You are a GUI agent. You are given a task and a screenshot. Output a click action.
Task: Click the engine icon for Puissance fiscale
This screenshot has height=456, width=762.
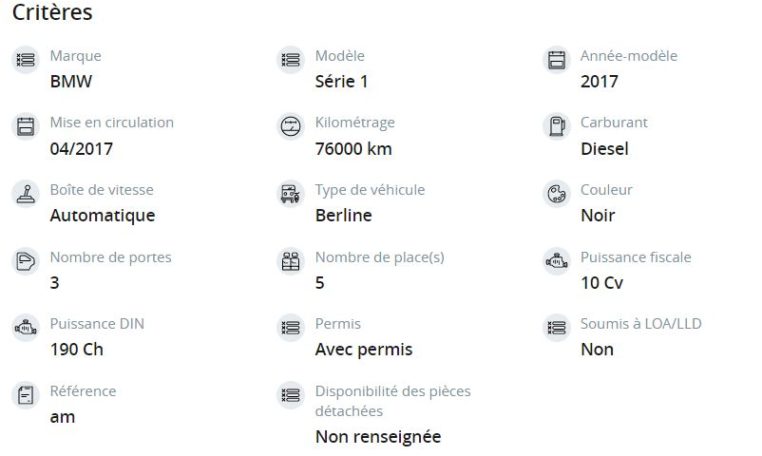tap(556, 261)
